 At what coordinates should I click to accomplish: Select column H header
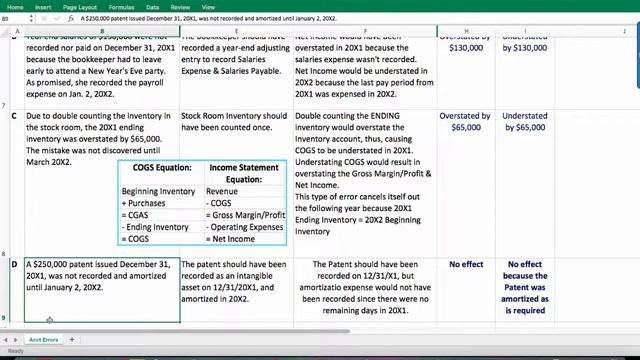tap(466, 31)
